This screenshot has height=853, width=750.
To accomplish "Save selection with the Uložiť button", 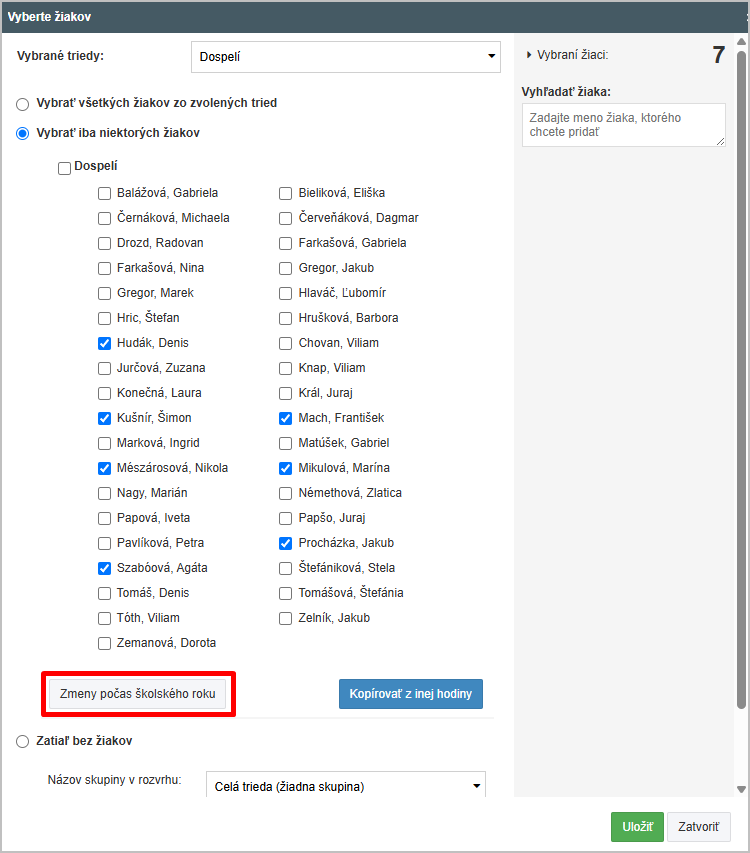I will pos(637,827).
